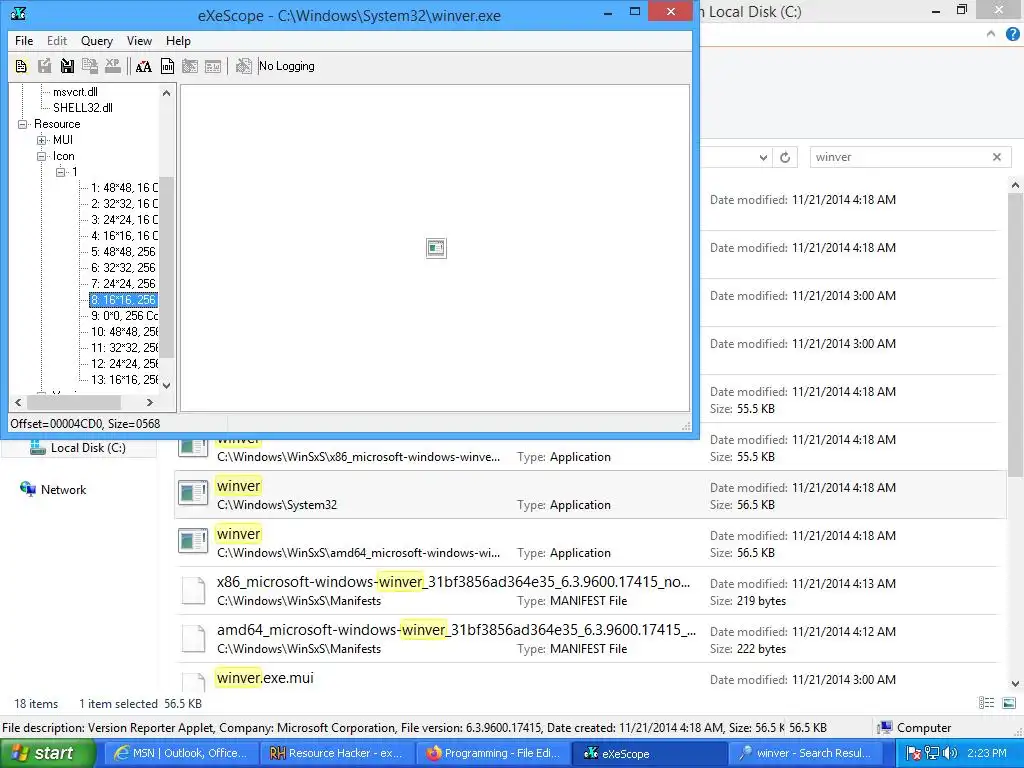Click the network icon in the system tray

(932, 753)
